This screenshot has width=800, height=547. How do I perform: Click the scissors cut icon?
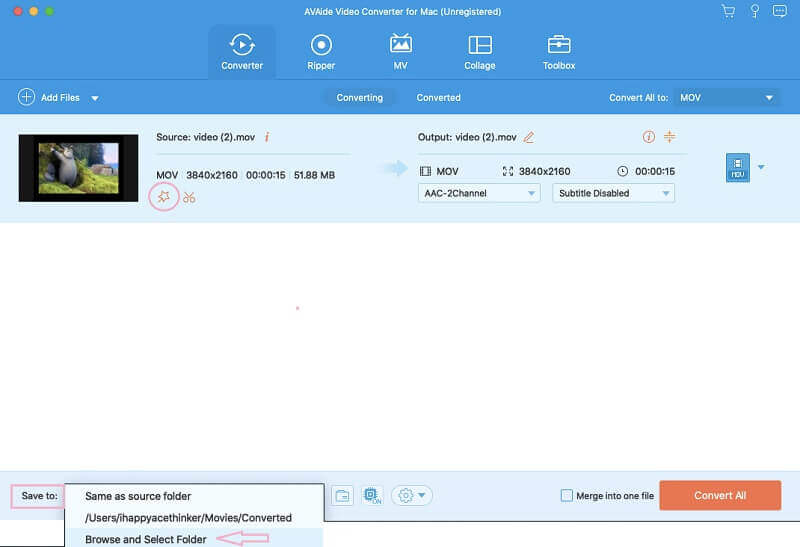(189, 197)
